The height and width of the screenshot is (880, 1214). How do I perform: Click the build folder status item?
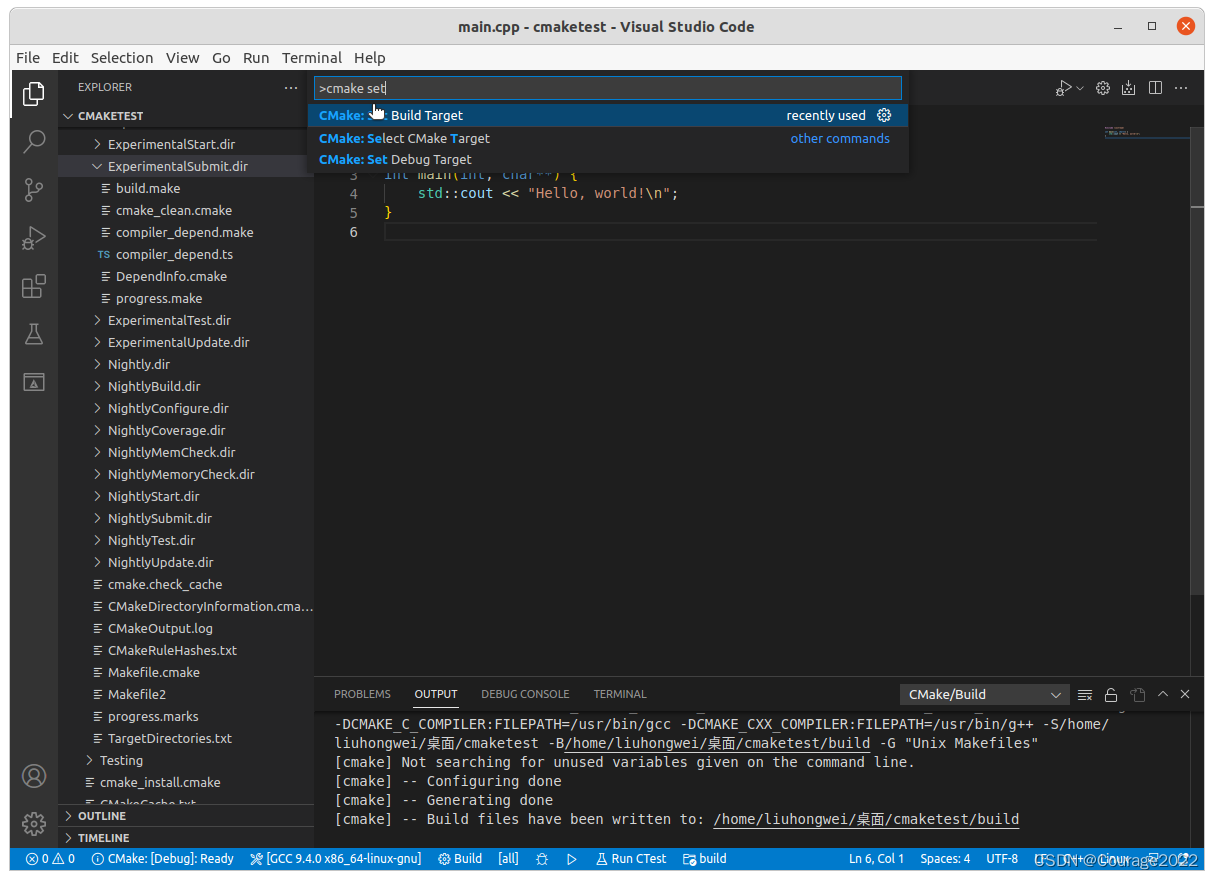(x=705, y=859)
